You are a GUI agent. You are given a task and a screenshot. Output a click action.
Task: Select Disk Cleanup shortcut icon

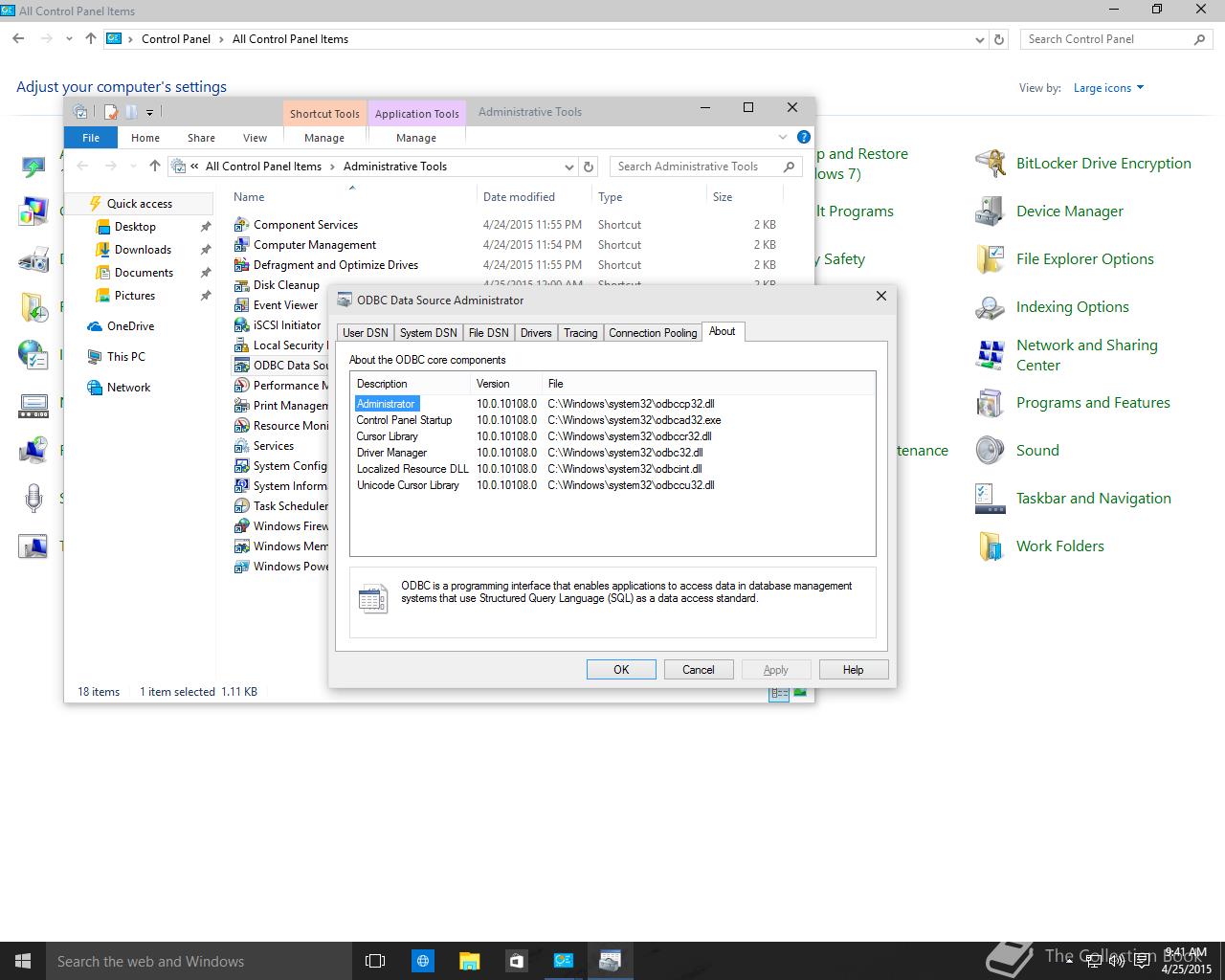click(242, 285)
